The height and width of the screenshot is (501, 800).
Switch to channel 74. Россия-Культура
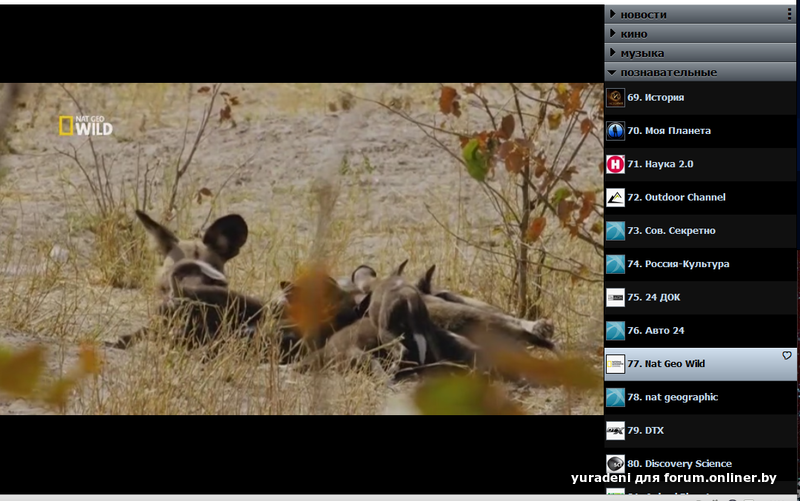click(x=700, y=264)
